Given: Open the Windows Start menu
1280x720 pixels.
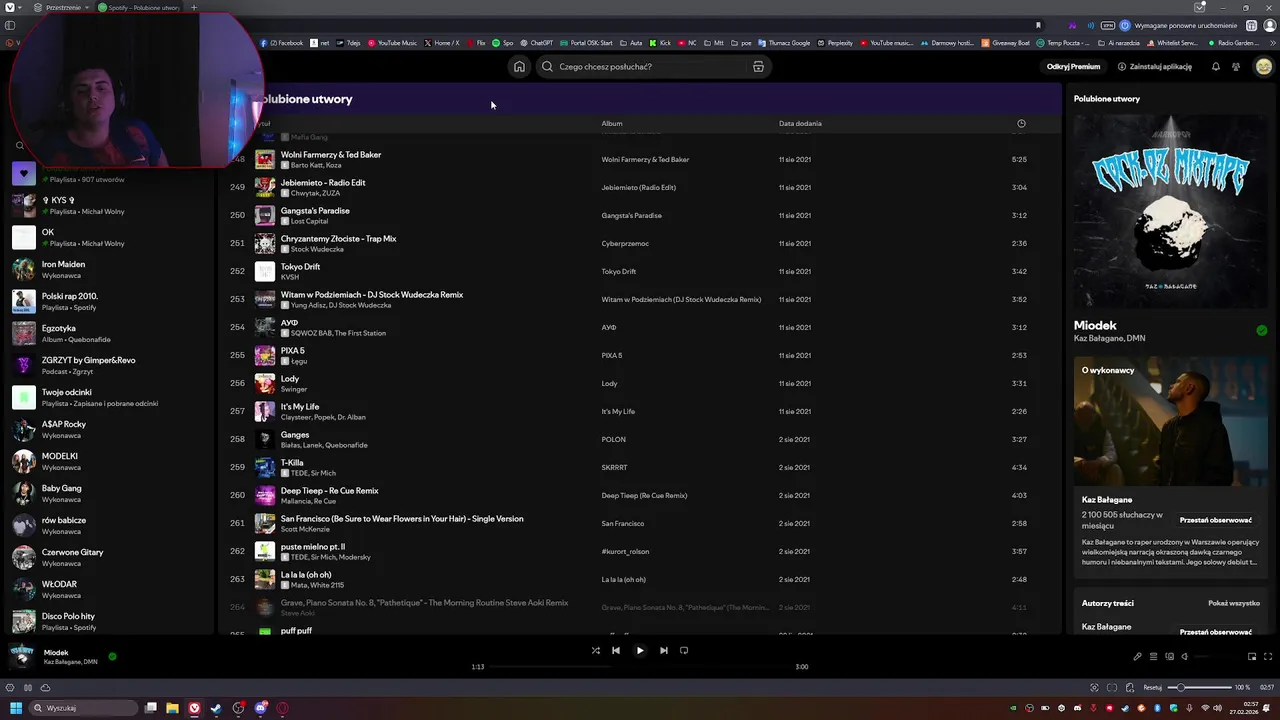Looking at the screenshot, I should point(16,708).
